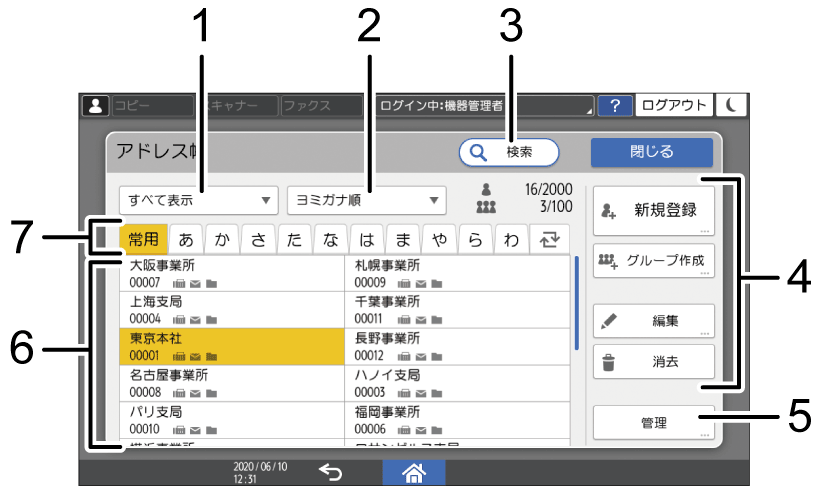
Task: Select 福岡事業所 entry 00006
Action: point(457,420)
